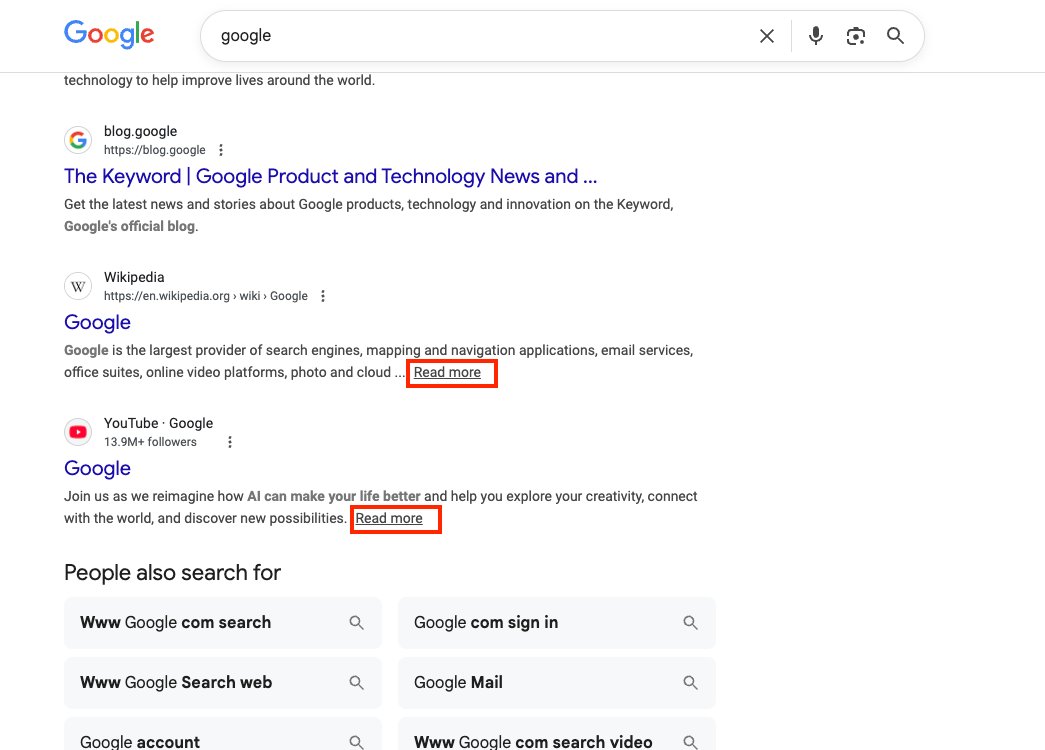Click the blog.google favicon icon
1045x750 pixels.
(x=78, y=140)
